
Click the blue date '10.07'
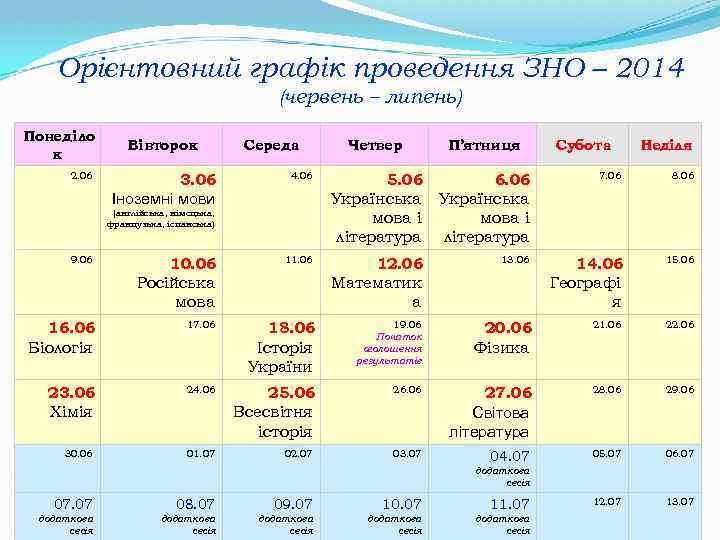pos(402,504)
